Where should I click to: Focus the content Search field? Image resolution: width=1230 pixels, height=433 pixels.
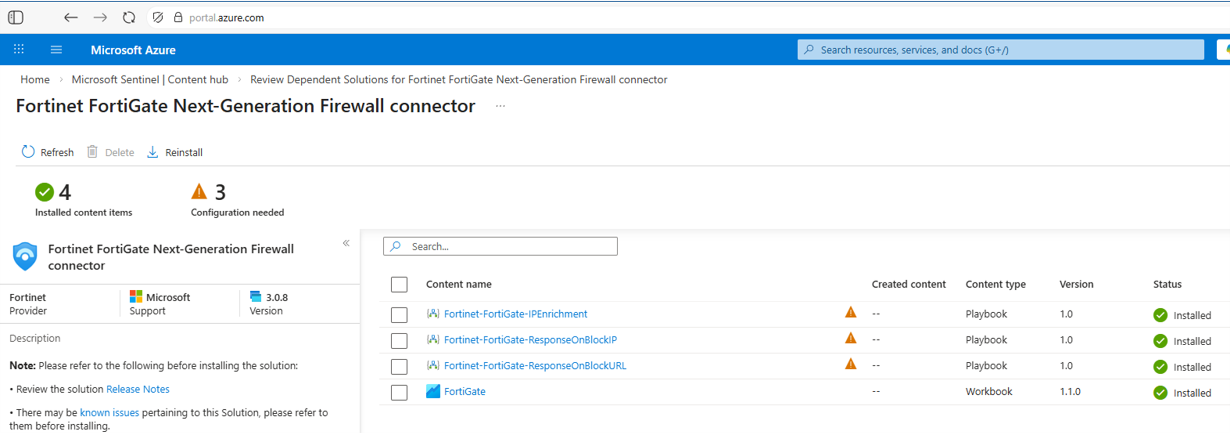(500, 246)
